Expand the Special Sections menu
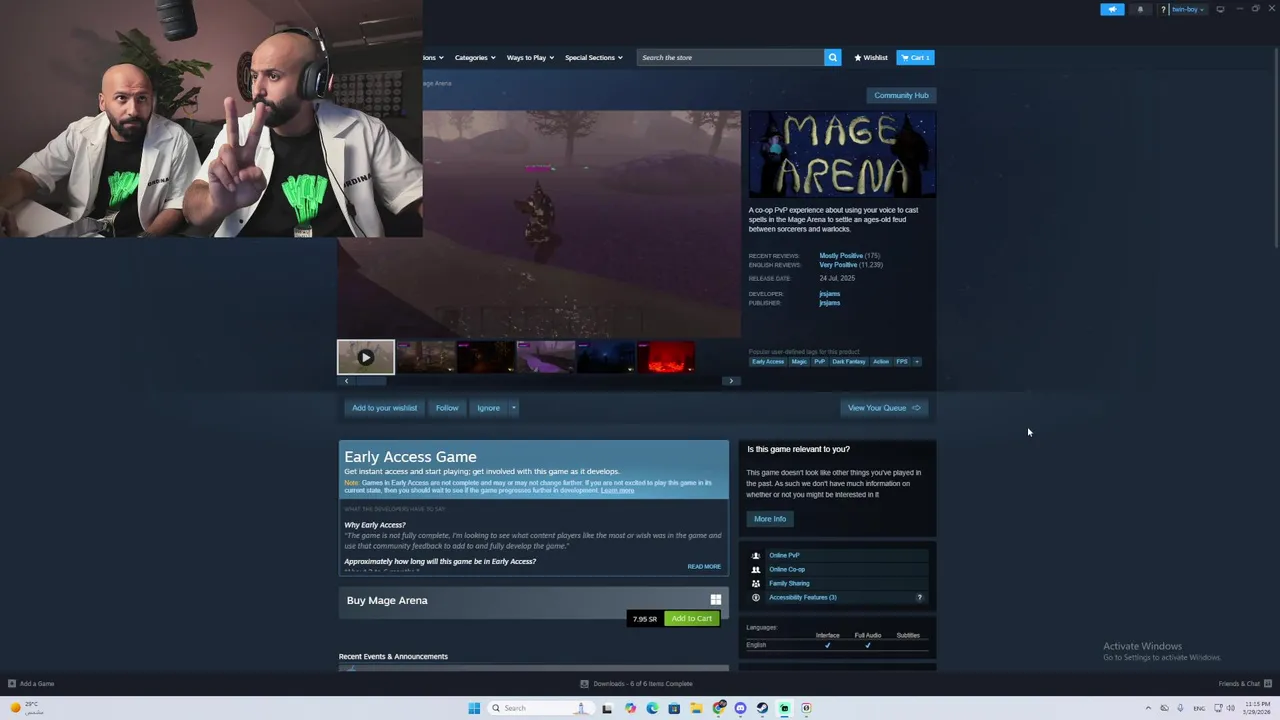The image size is (1280, 720). click(594, 57)
